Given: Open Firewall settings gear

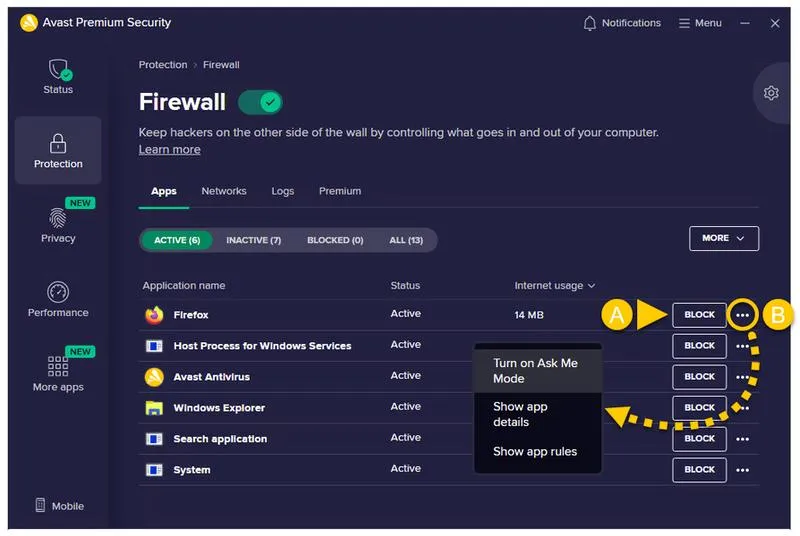Looking at the screenshot, I should coord(771,93).
